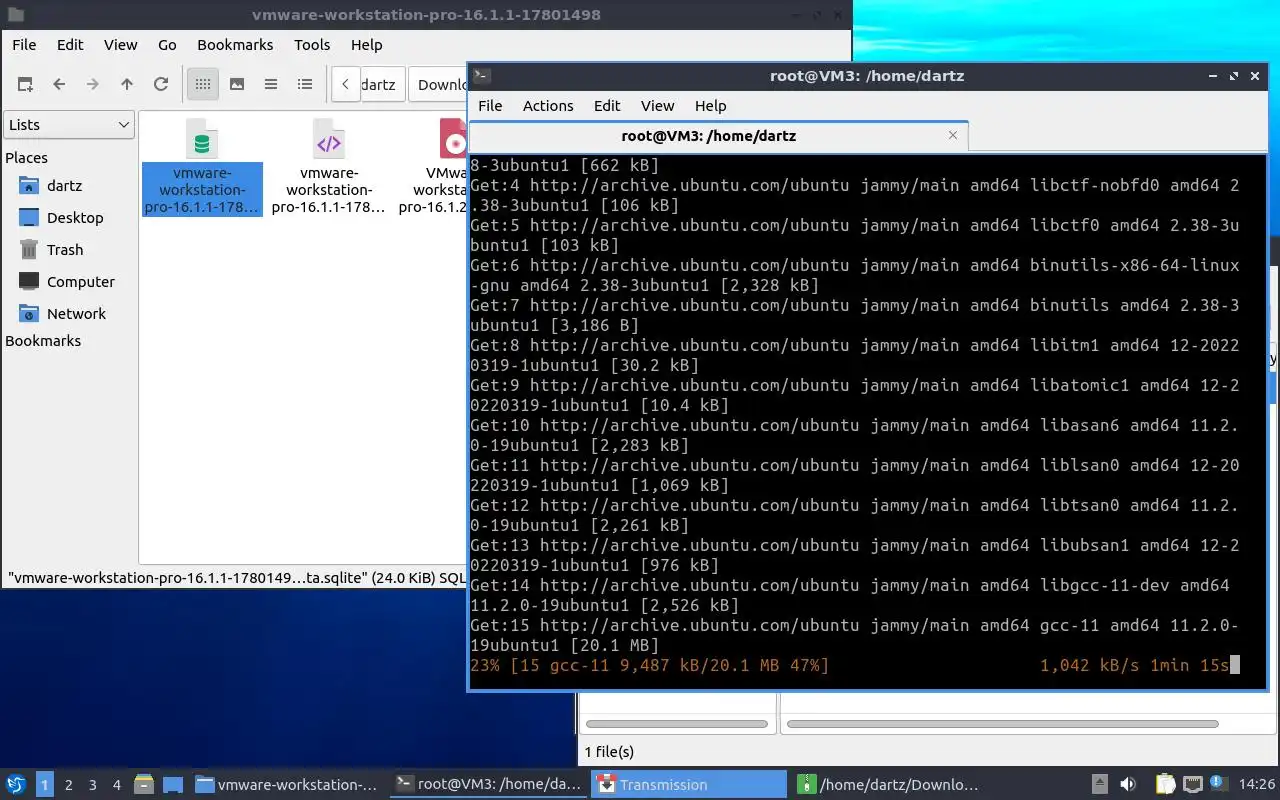Screen dimensions: 1280x800
Task: Click the '1 file(s)' status text
Action: click(x=609, y=752)
